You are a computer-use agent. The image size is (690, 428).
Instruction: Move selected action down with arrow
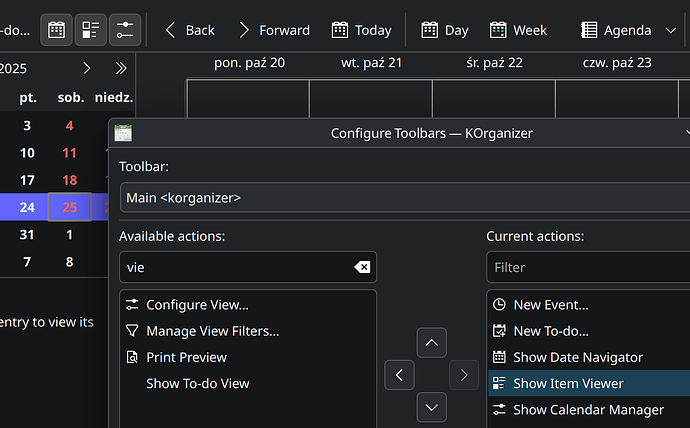tap(431, 407)
